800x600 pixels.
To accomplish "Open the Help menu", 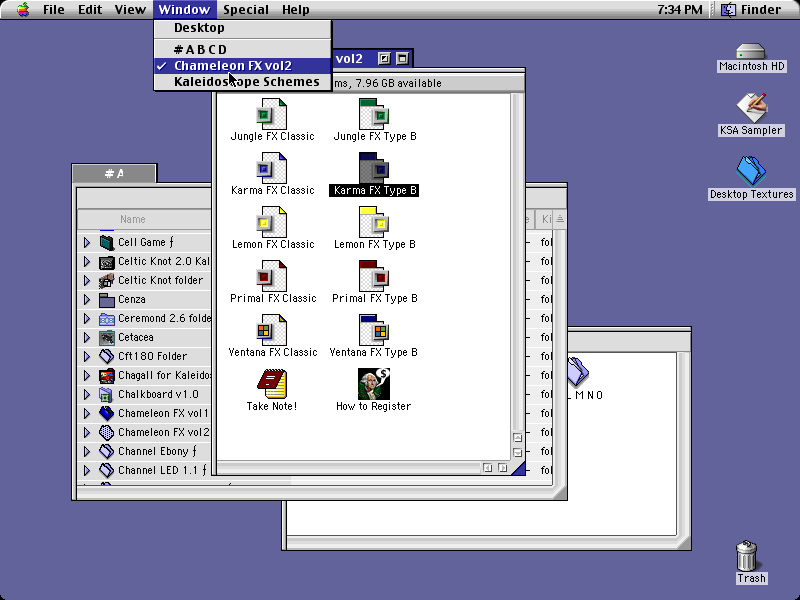I will point(295,10).
